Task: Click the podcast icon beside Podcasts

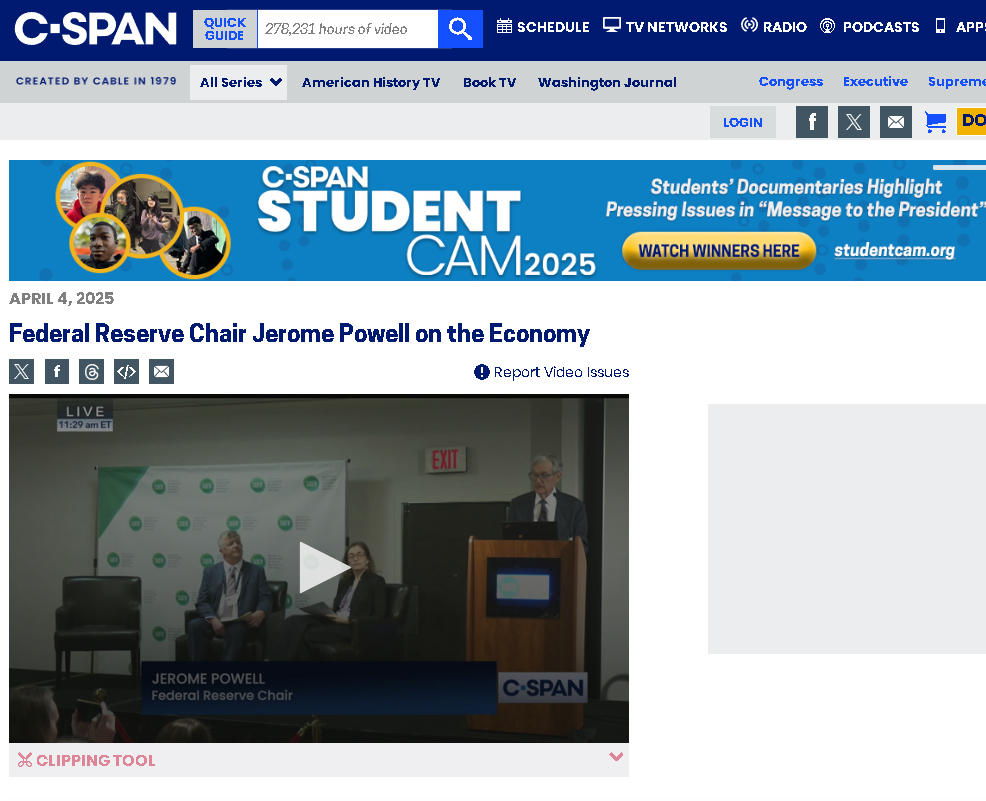Action: [828, 26]
